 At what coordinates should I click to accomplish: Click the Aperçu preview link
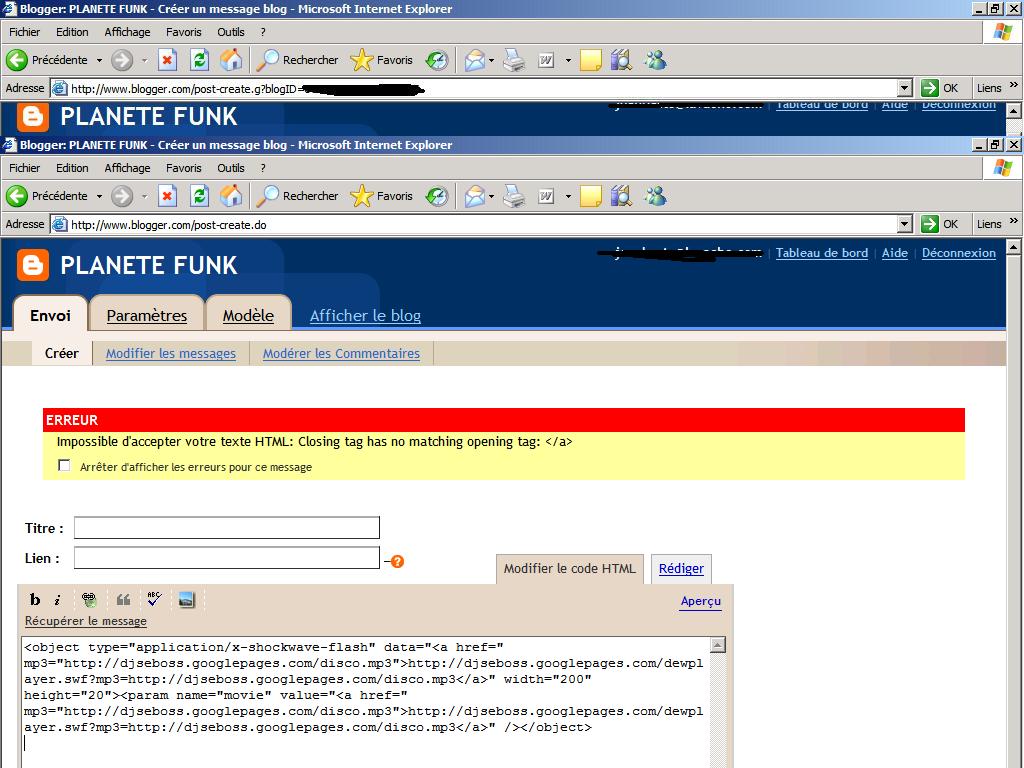[x=701, y=601]
